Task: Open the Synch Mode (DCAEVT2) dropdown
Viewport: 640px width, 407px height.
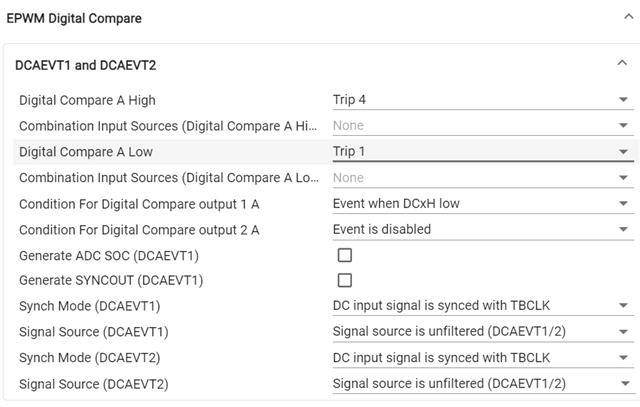Action: click(482, 358)
